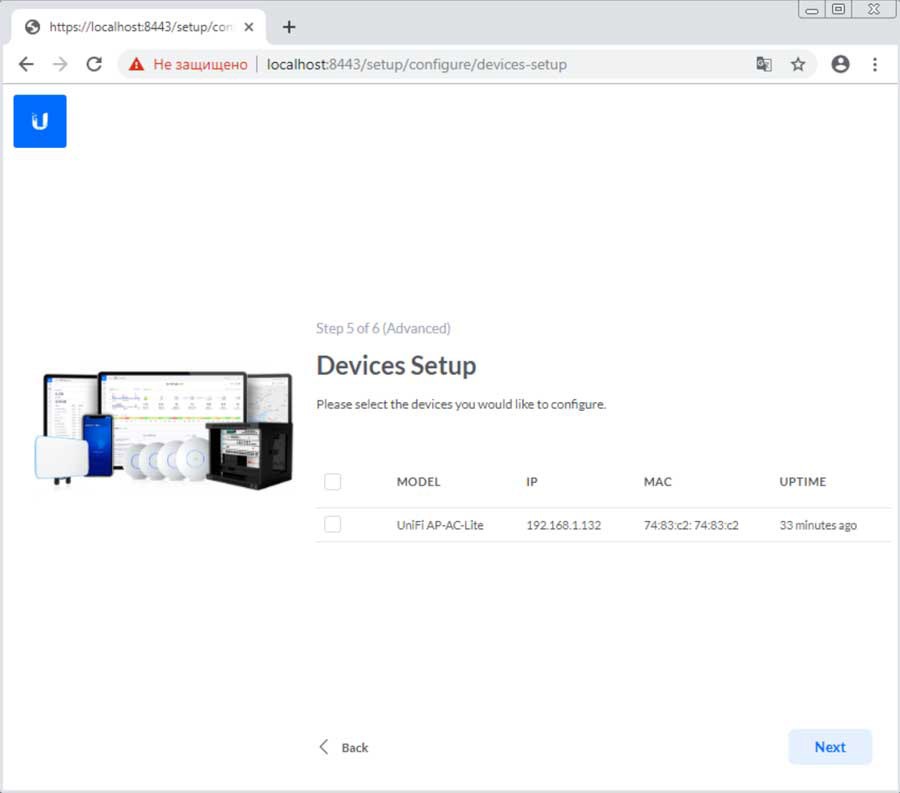Viewport: 900px width, 793px height.
Task: Click the MAC address 74:83:c2 cell
Action: click(691, 525)
